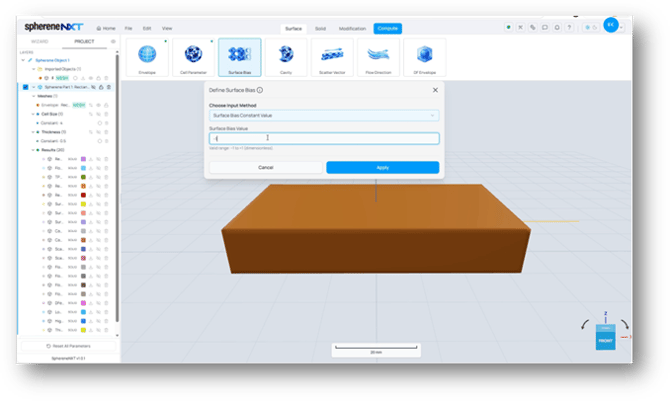This screenshot has height=401, width=670.
Task: Switch to the Solid tab
Action: click(x=320, y=29)
